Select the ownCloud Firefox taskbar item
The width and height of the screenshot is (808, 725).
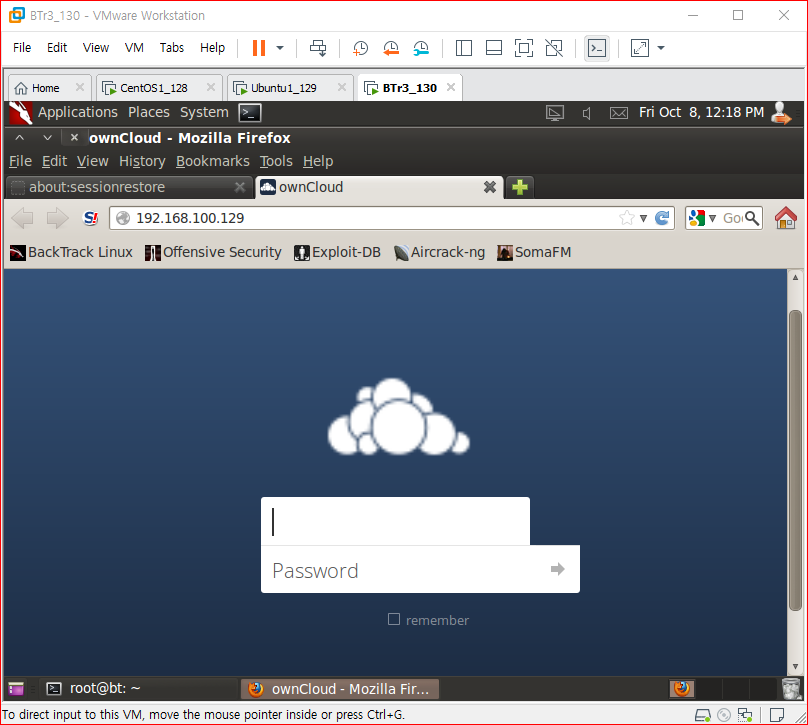click(340, 689)
